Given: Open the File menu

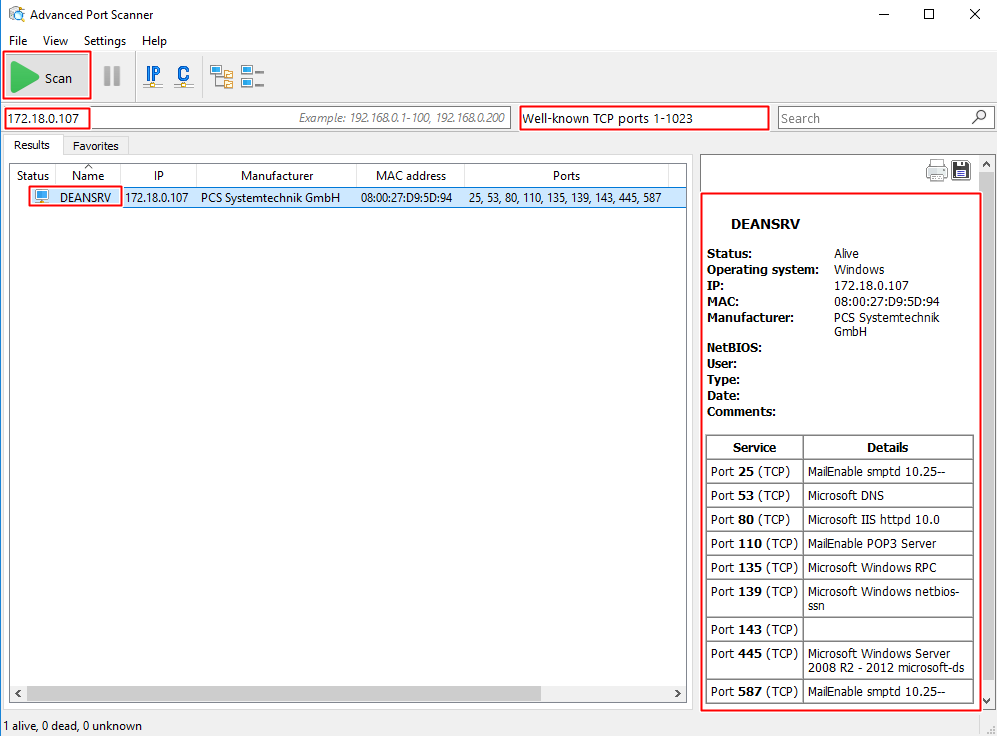Looking at the screenshot, I should pos(18,41).
